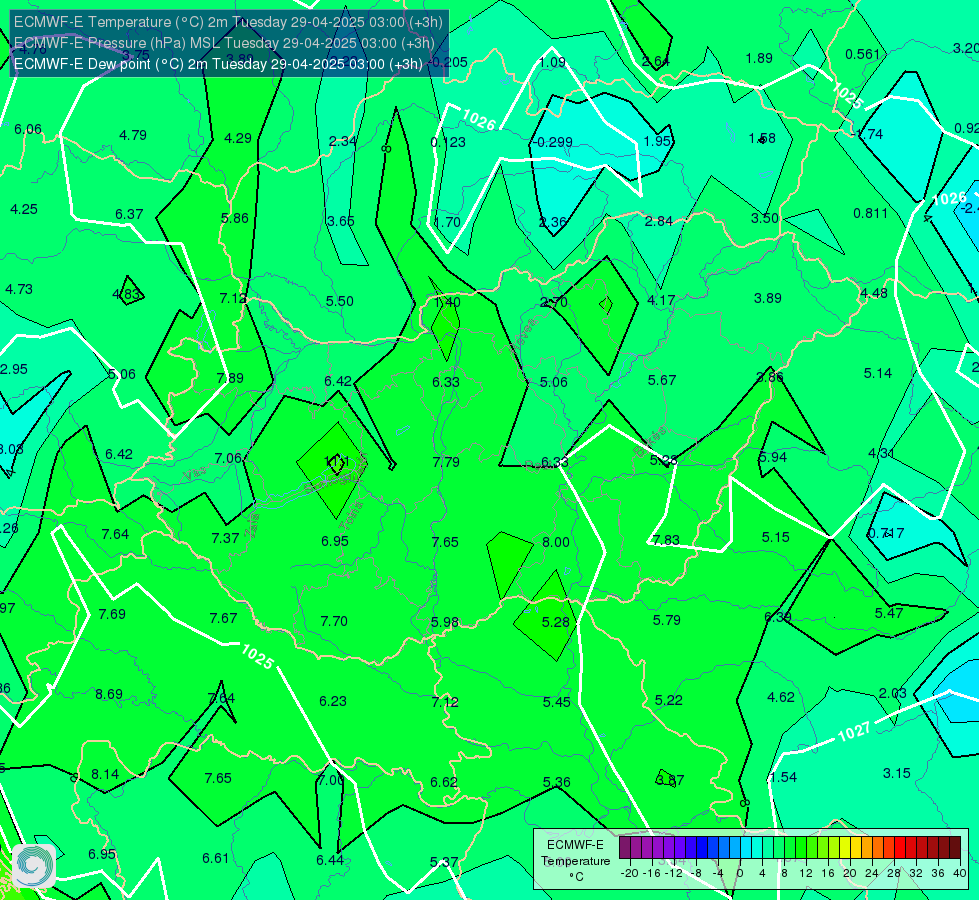Click the temperature value 5.36
The width and height of the screenshot is (979, 900).
[556, 782]
